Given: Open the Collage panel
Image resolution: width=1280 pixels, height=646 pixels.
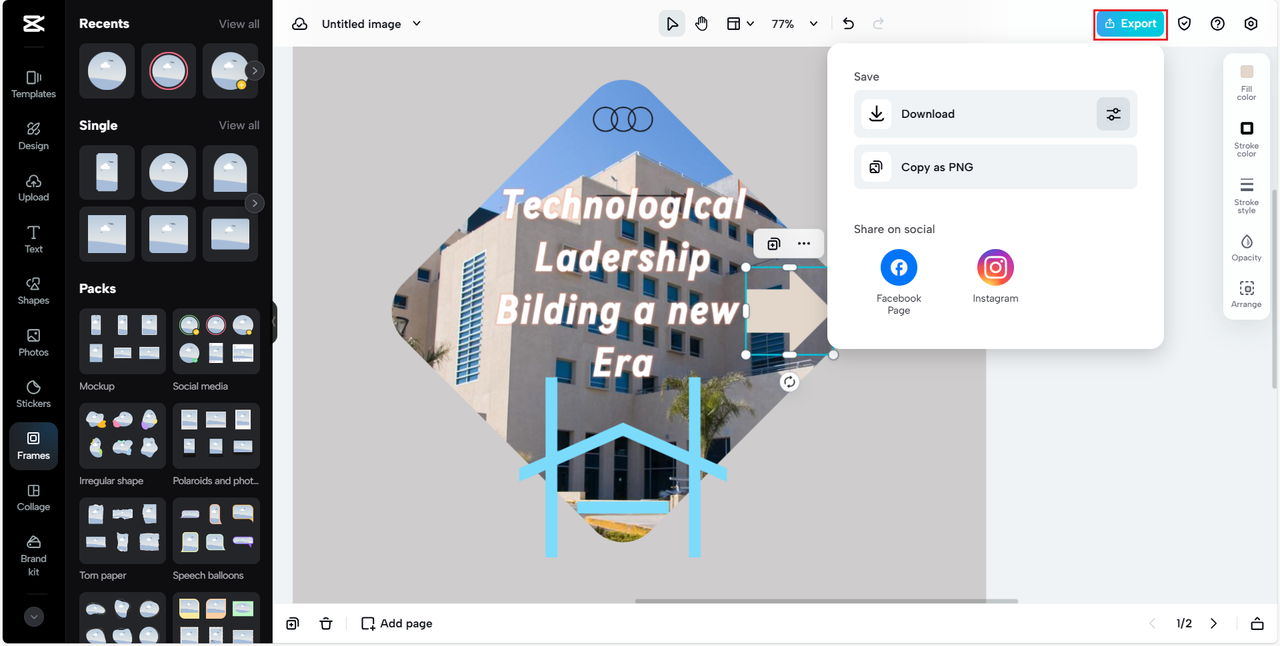Looking at the screenshot, I should click(33, 498).
